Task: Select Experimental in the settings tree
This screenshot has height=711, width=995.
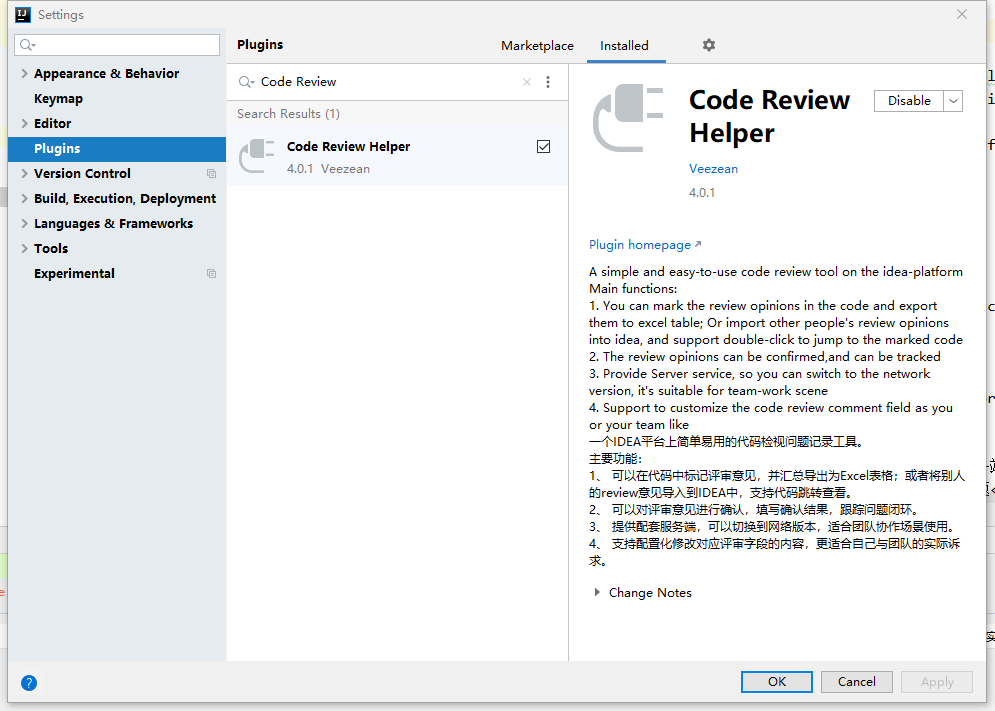Action: tap(74, 274)
